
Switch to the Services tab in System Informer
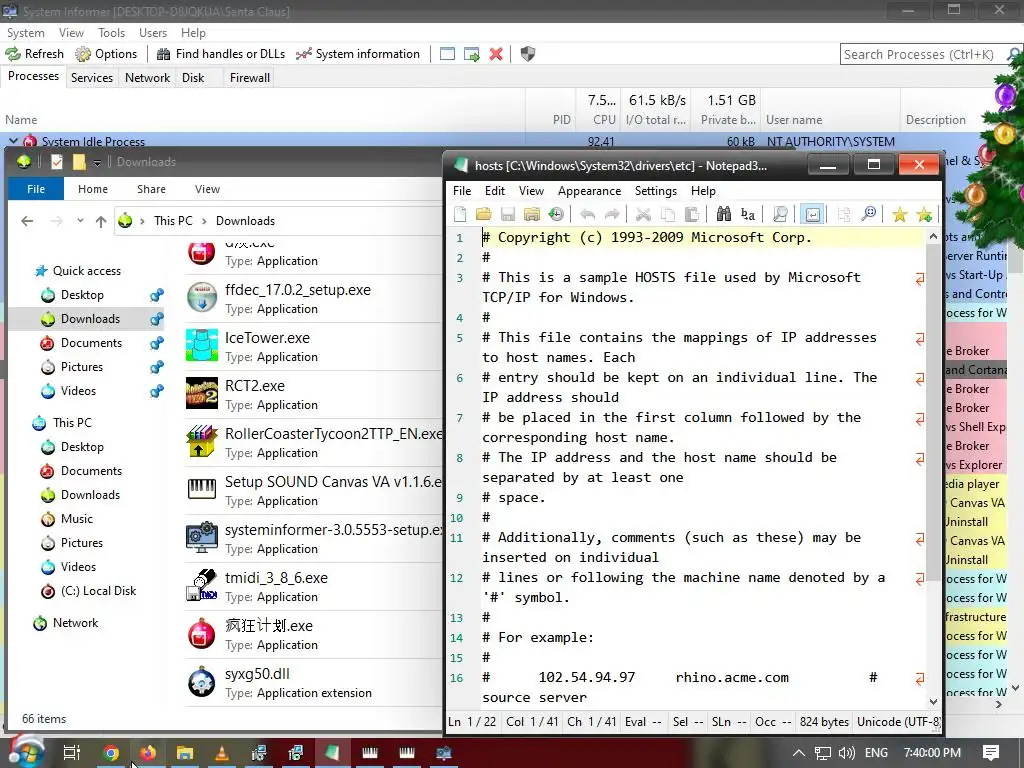click(x=91, y=78)
